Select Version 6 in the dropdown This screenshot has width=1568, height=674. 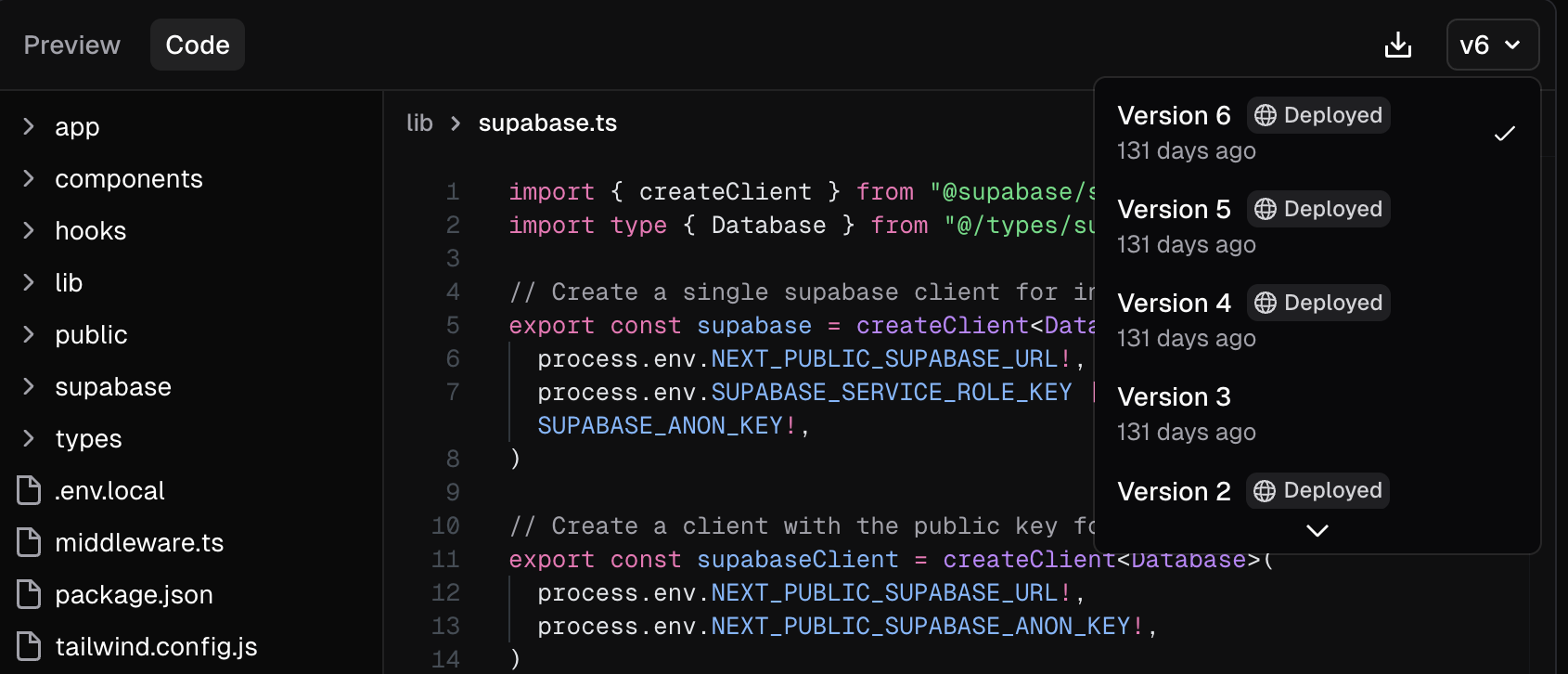coord(1317,132)
